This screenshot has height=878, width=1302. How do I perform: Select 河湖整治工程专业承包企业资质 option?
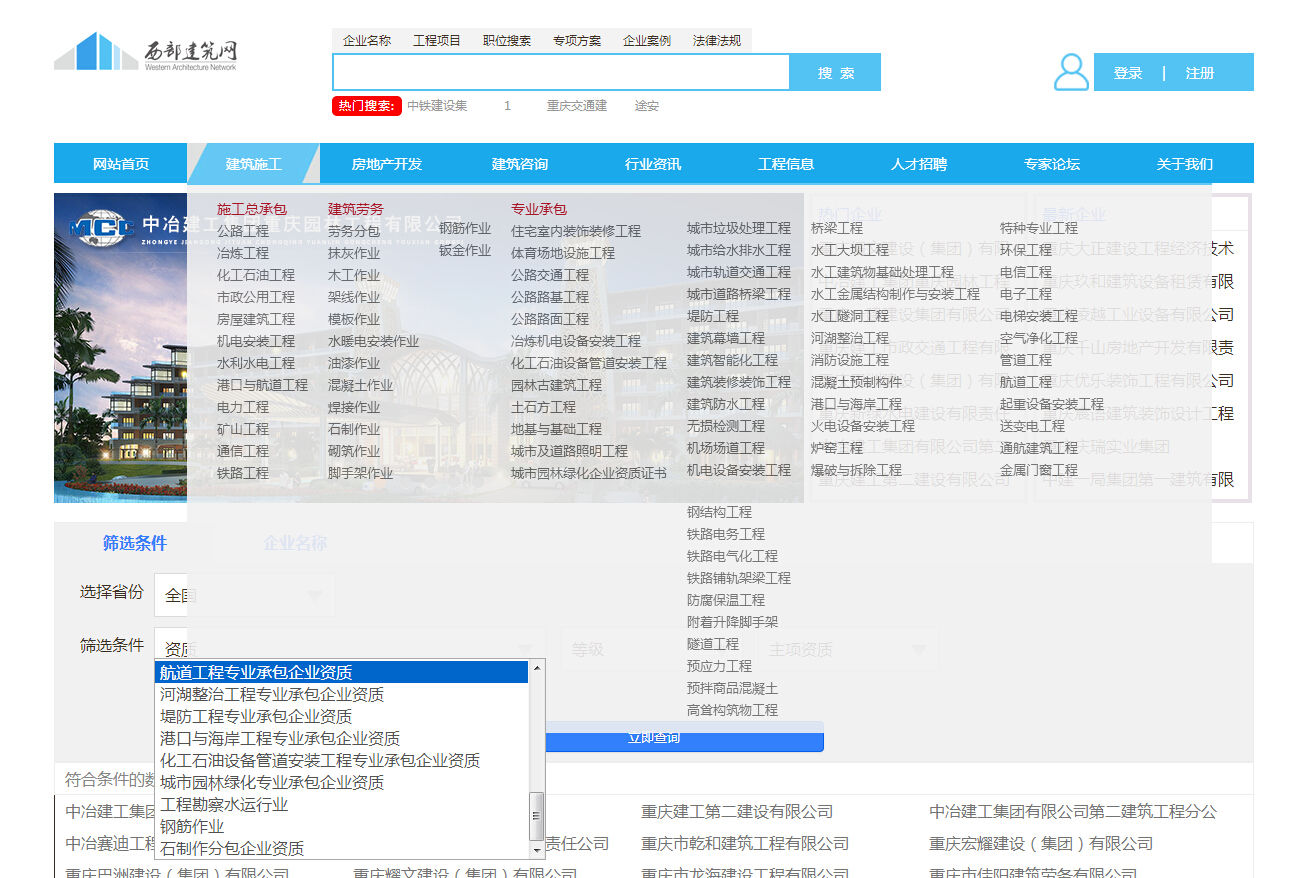(x=342, y=694)
